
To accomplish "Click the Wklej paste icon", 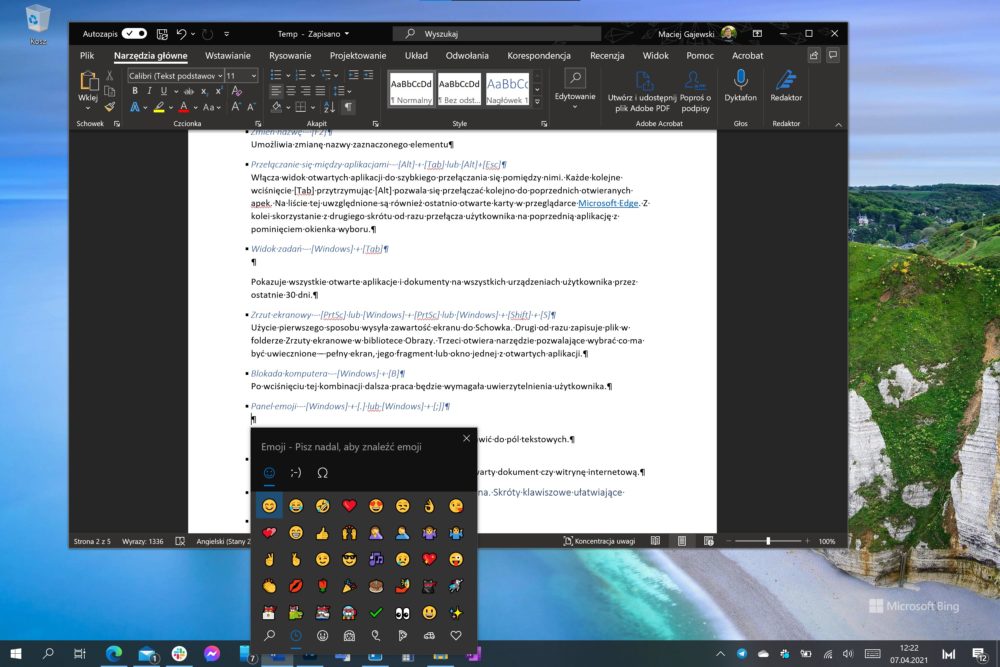I will [88, 82].
